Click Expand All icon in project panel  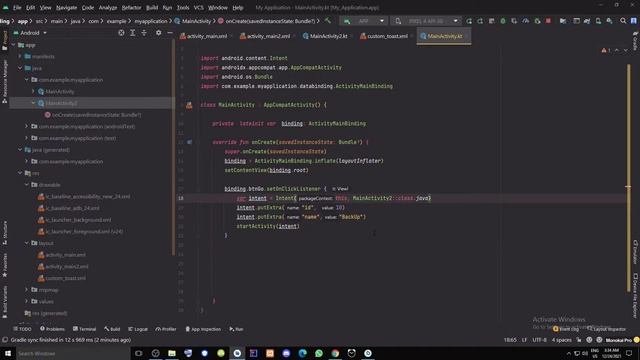(x=133, y=33)
